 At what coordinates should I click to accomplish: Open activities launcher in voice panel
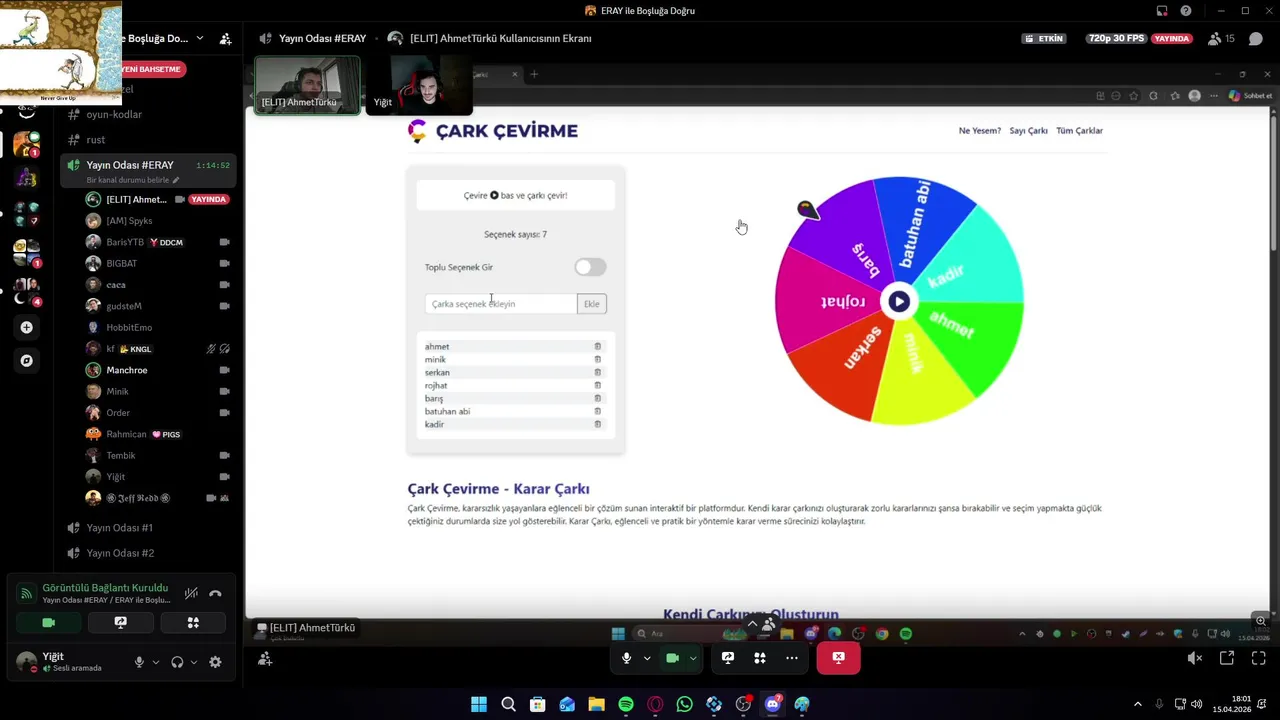click(x=193, y=622)
